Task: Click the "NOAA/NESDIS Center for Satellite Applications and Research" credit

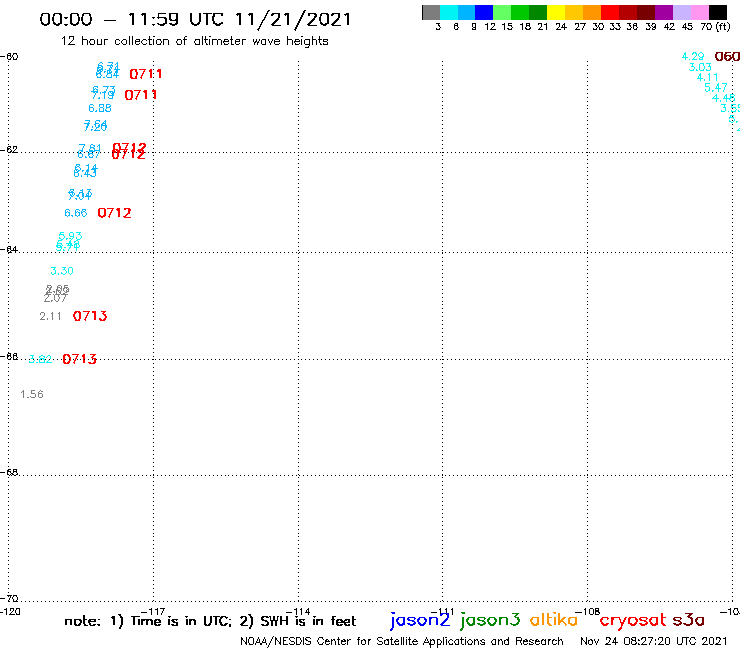Action: pyautogui.click(x=402, y=641)
